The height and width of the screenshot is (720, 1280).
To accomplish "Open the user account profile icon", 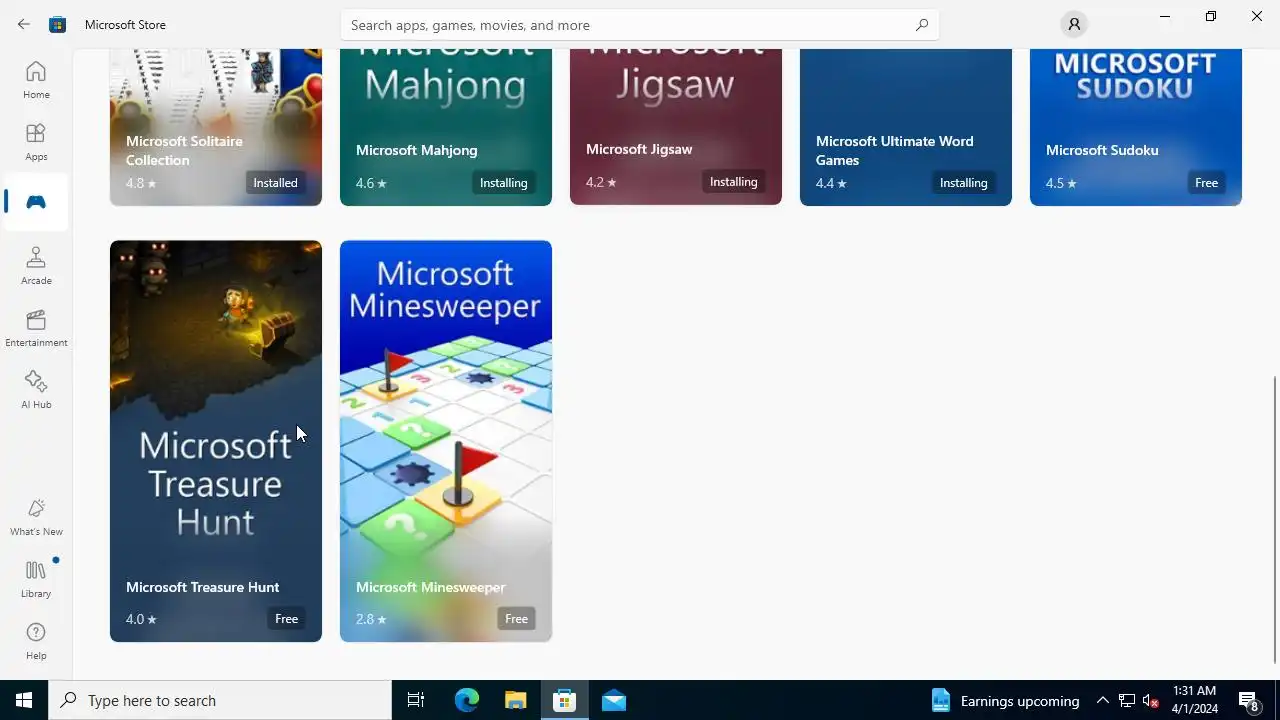I will (1074, 24).
